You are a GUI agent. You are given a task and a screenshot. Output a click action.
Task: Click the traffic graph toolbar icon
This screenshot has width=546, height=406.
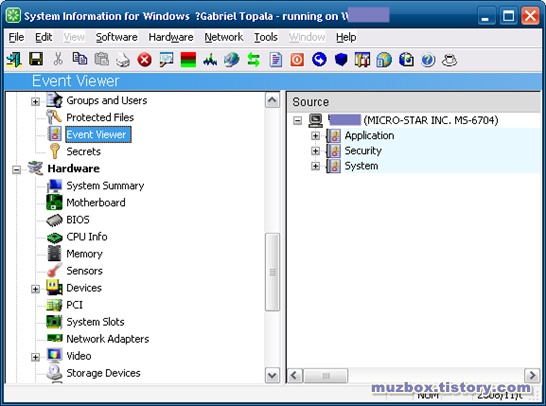click(x=210, y=60)
